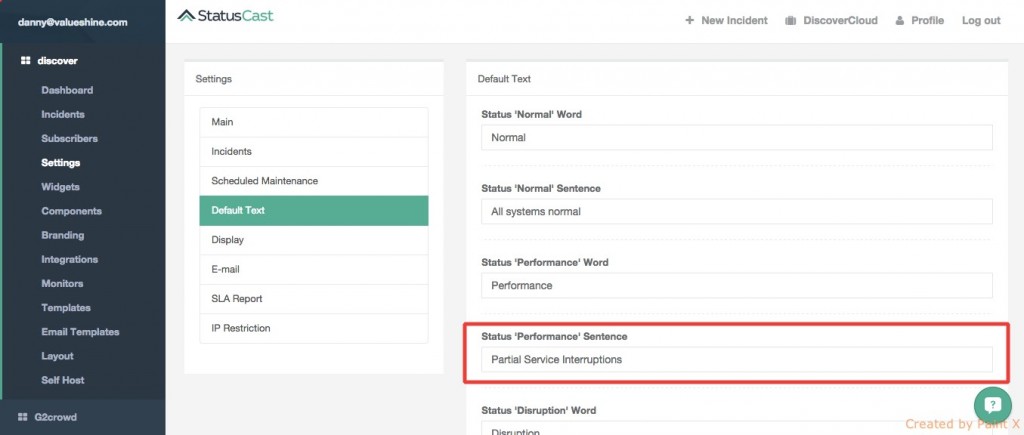1024x435 pixels.
Task: Click the Status 'Normal' Word input field
Action: [x=736, y=138]
